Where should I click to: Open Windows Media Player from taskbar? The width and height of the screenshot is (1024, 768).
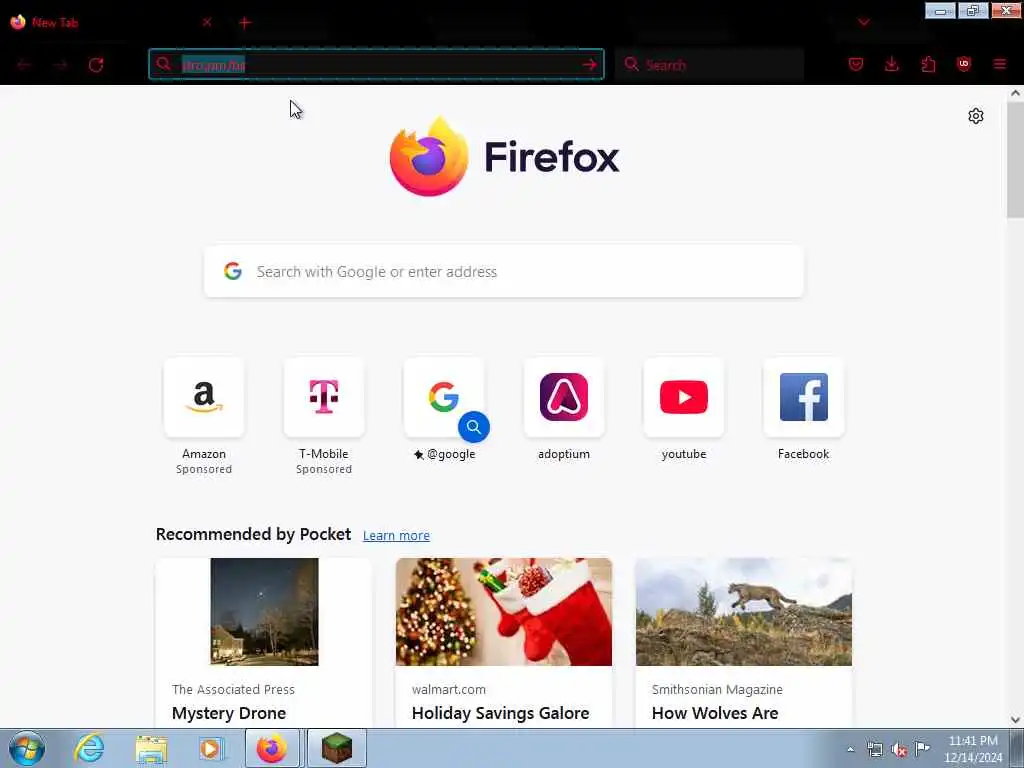pyautogui.click(x=210, y=748)
